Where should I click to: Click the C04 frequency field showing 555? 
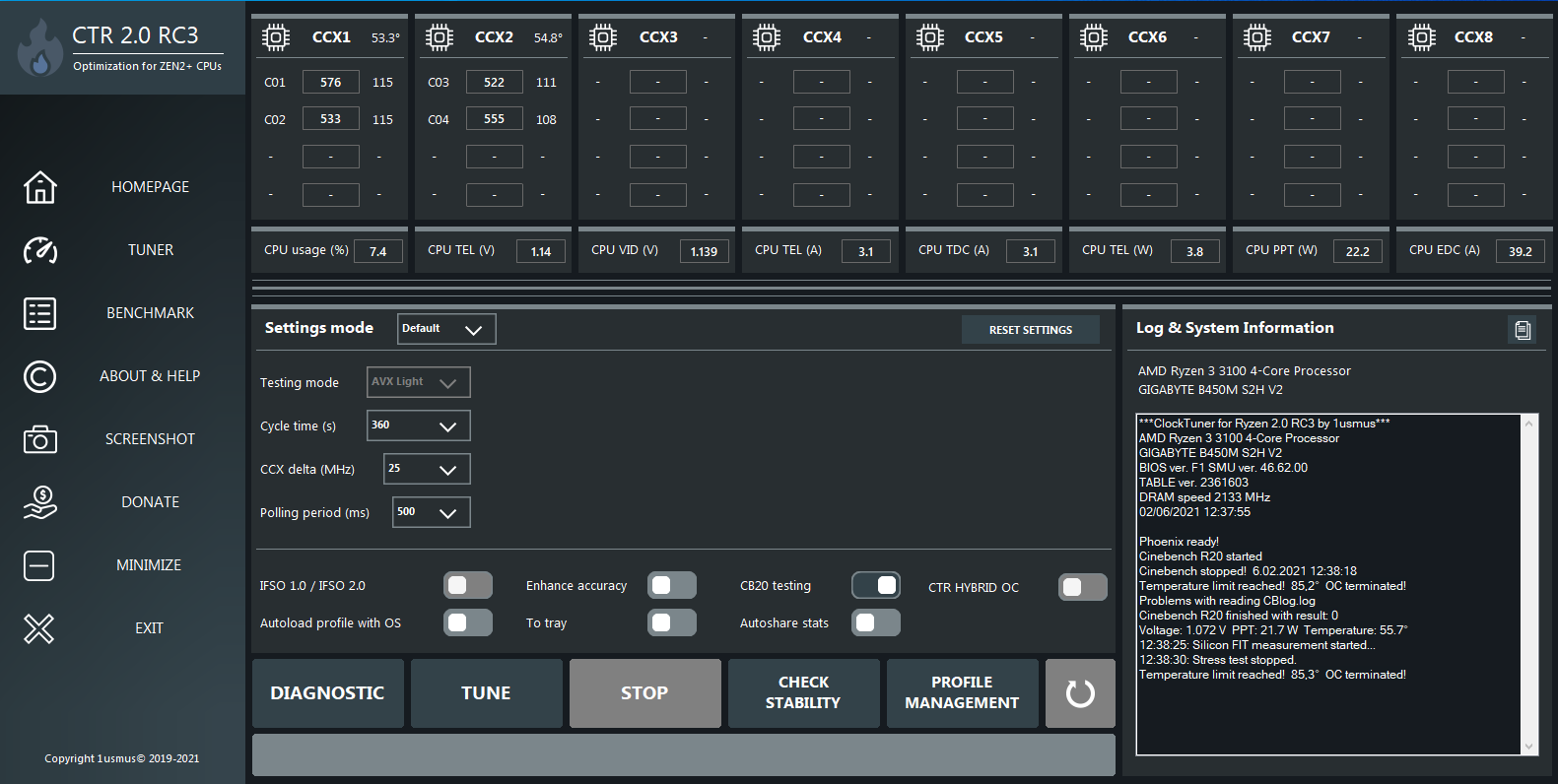(495, 119)
